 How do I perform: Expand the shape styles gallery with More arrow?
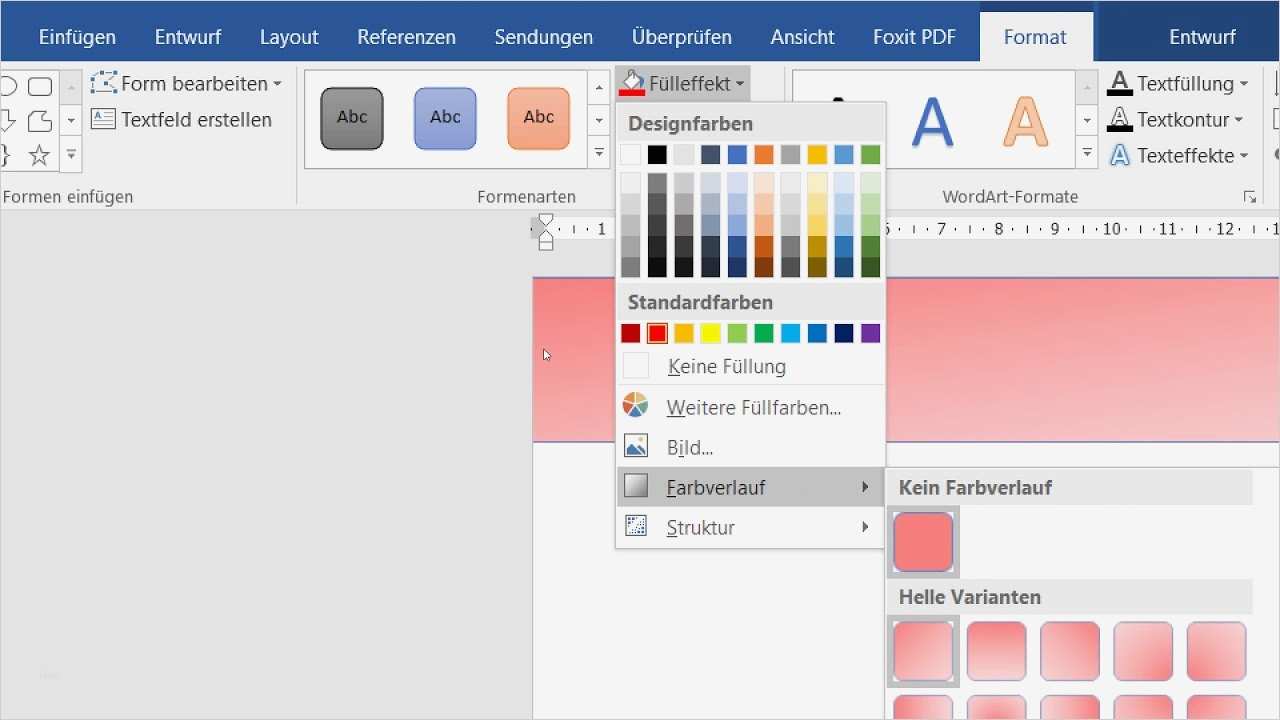click(x=598, y=152)
